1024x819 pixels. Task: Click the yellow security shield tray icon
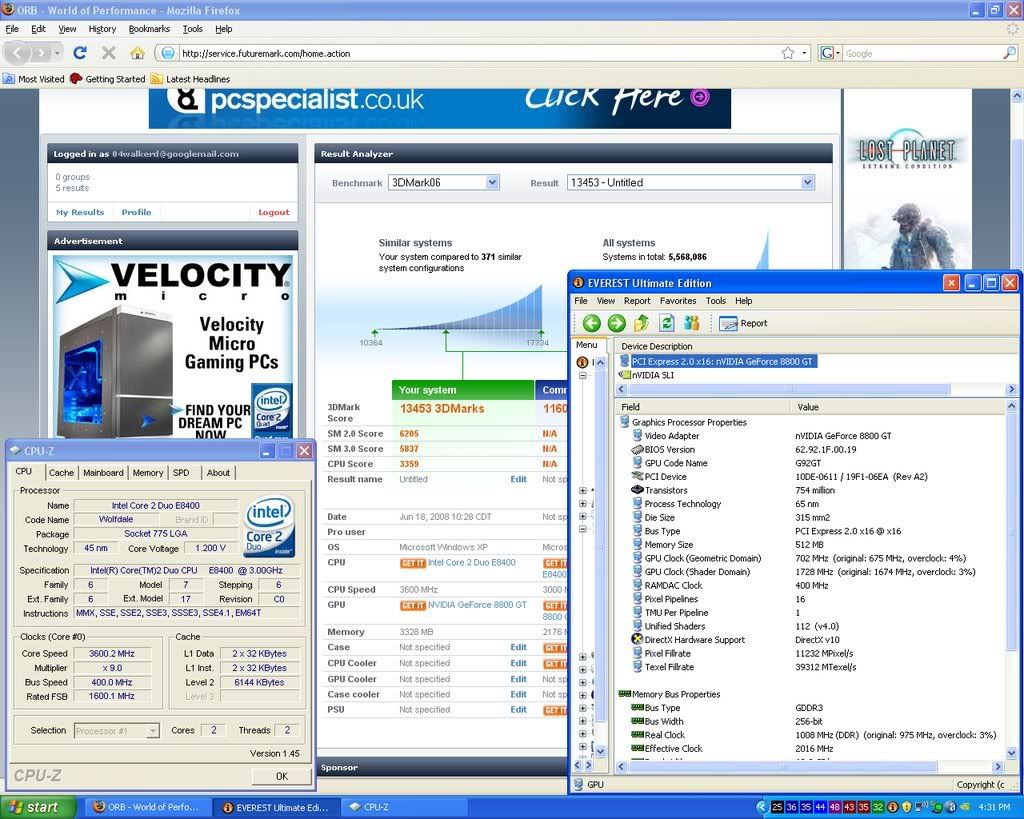coord(906,807)
